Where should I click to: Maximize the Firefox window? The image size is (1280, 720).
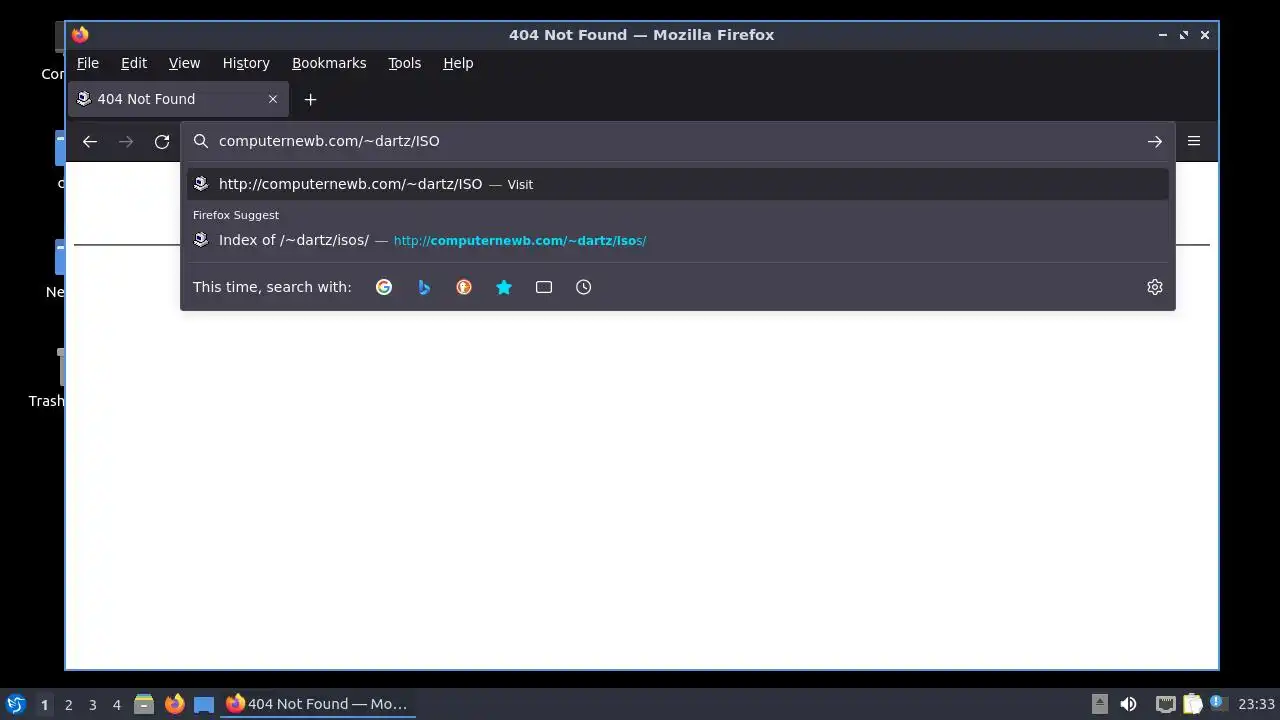pyautogui.click(x=1184, y=35)
